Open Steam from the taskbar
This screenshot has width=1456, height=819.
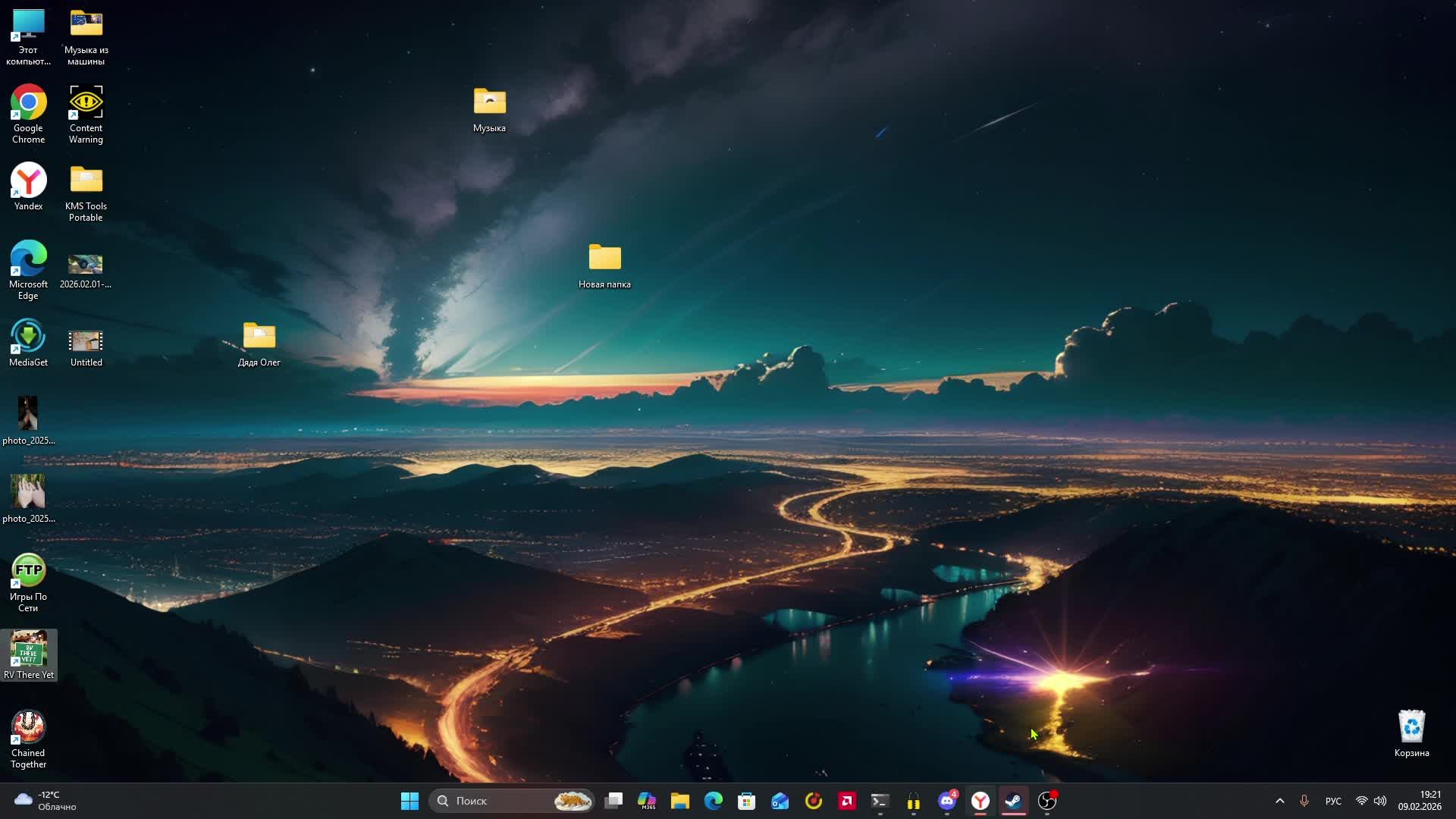tap(1014, 801)
